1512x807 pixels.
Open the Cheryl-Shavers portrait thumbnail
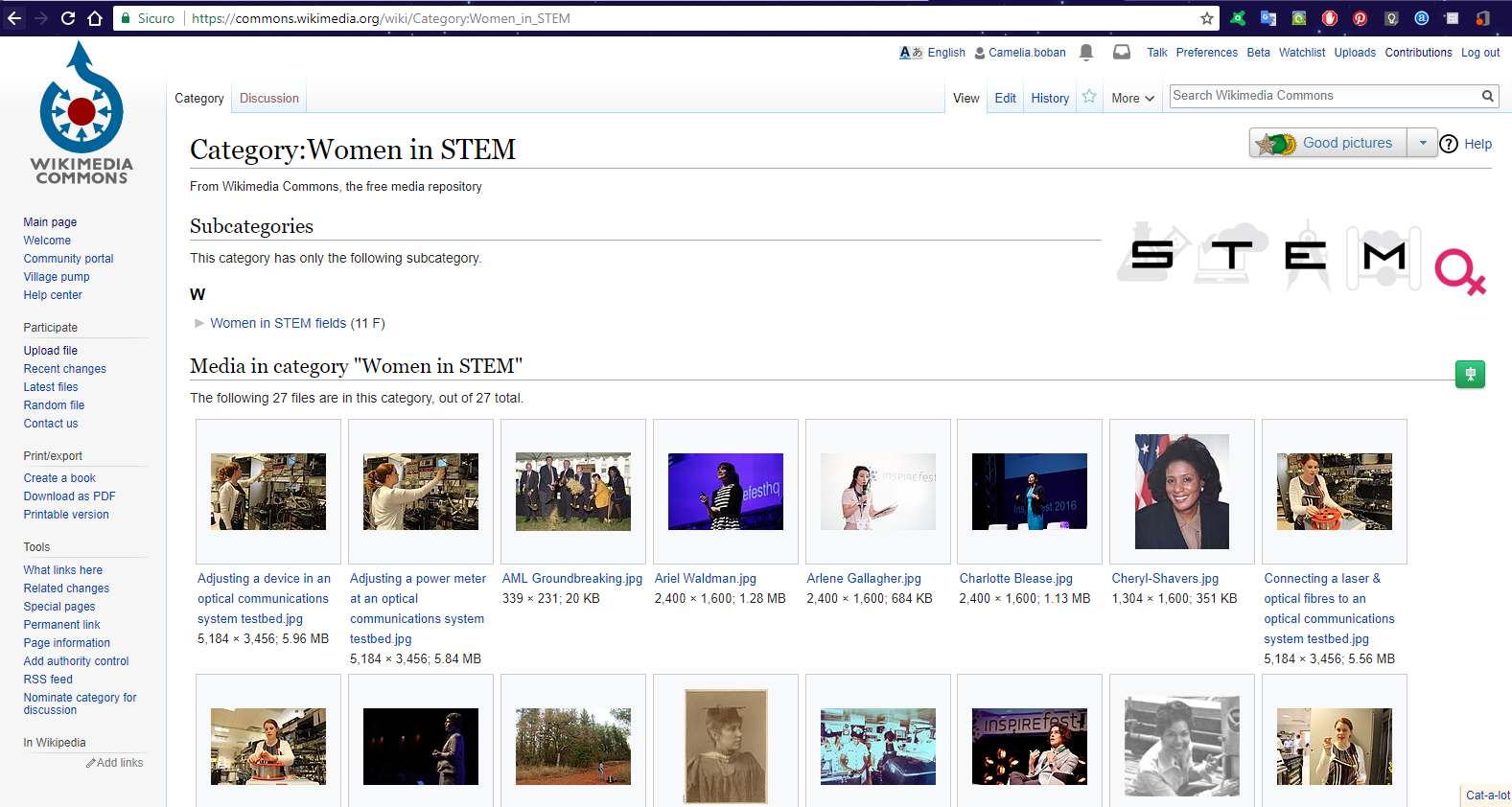(1181, 492)
